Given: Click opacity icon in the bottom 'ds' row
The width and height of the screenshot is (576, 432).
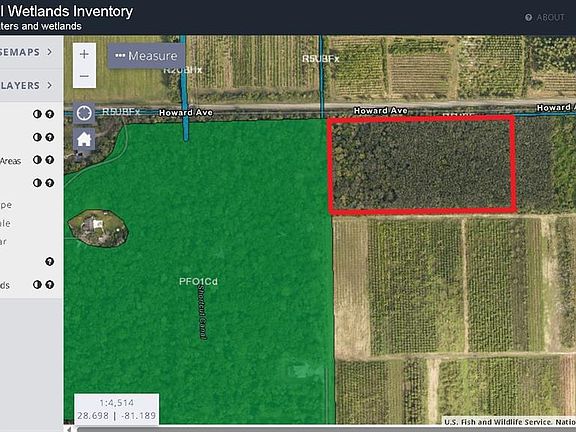Looking at the screenshot, I should click(x=37, y=284).
